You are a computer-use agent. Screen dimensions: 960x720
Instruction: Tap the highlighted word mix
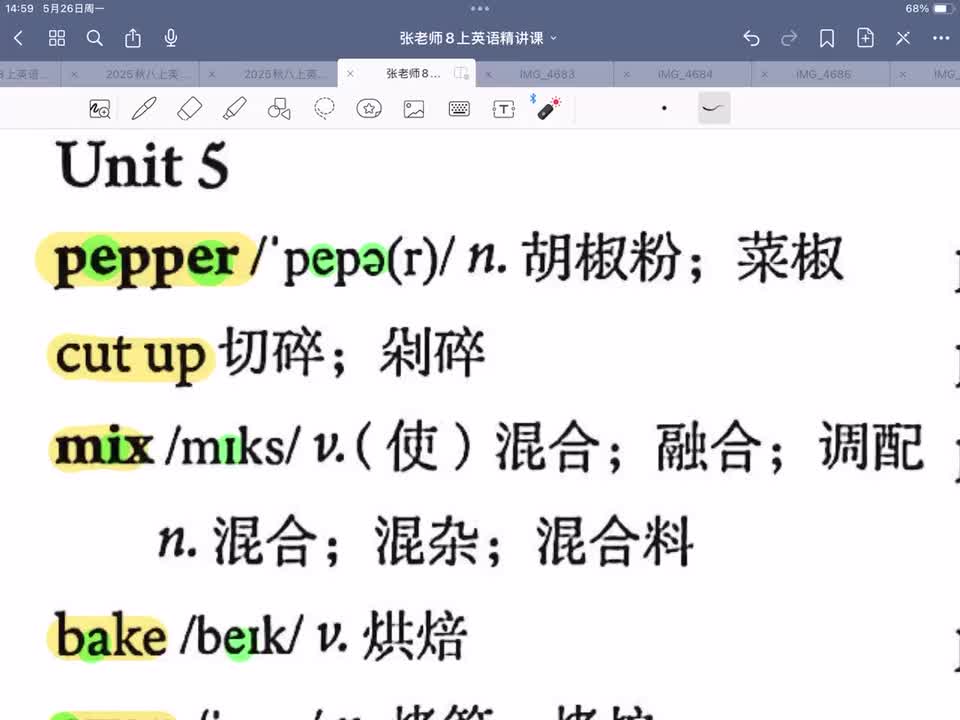104,448
